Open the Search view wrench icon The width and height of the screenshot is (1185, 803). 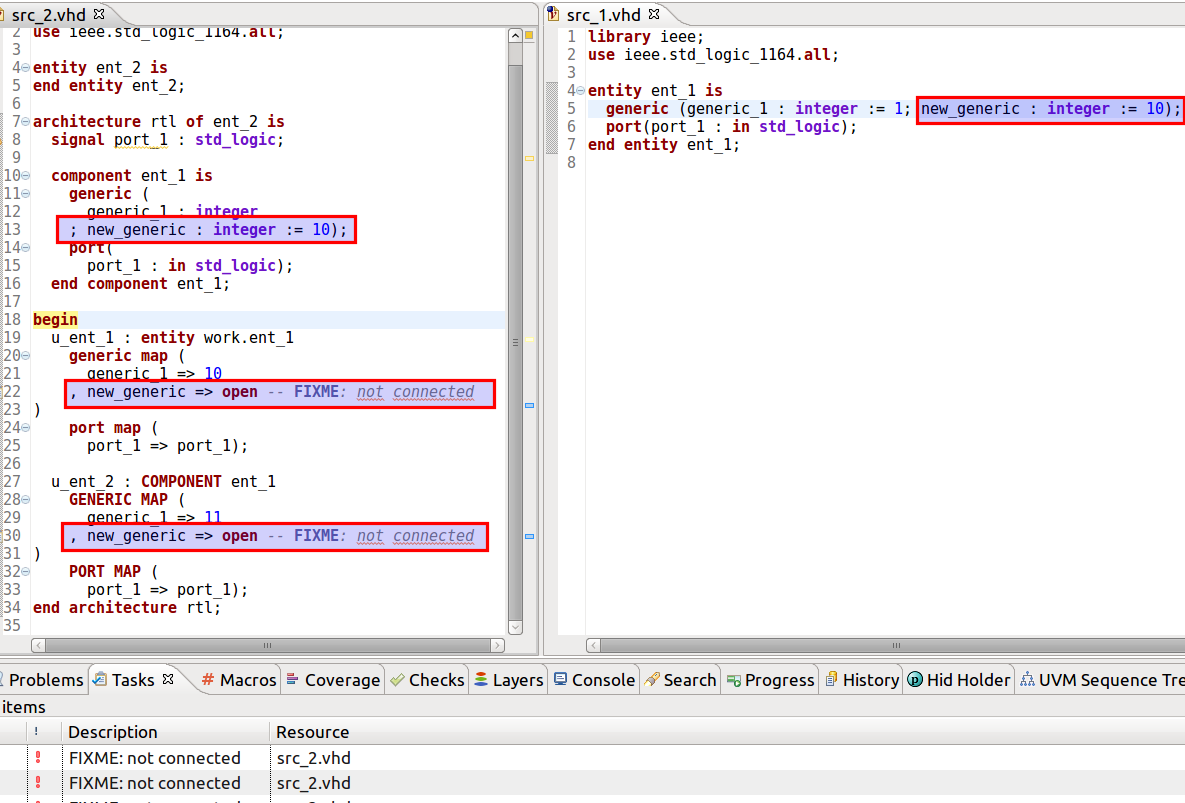click(654, 680)
